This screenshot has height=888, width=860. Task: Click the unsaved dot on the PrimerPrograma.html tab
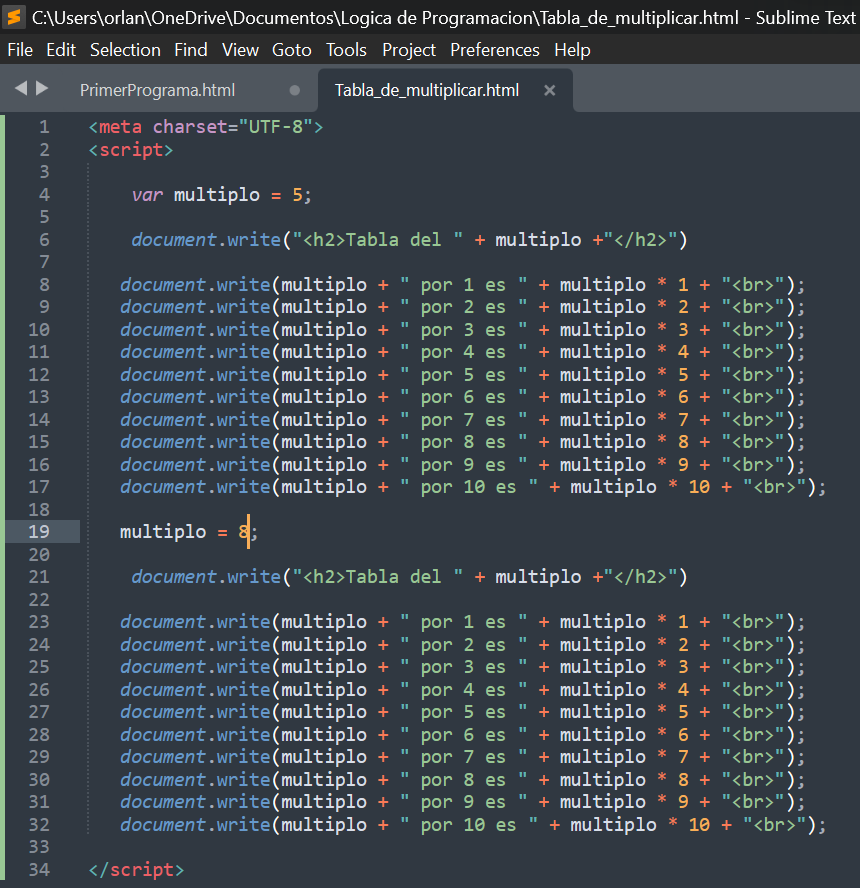pos(294,90)
